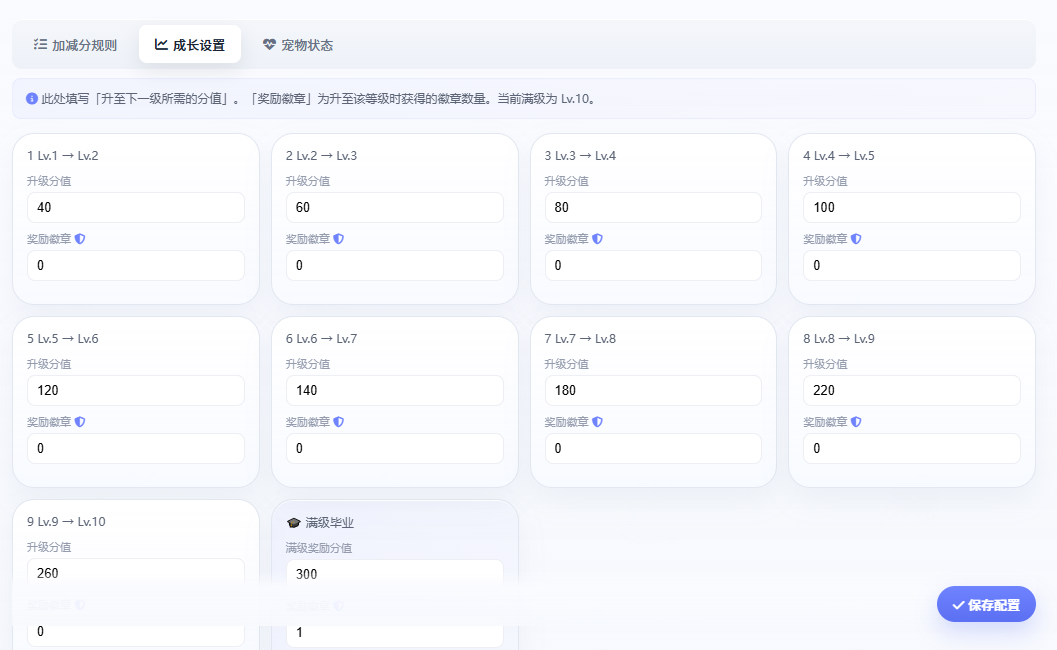Focus the 满级奖励分值 field with 300

click(x=394, y=574)
